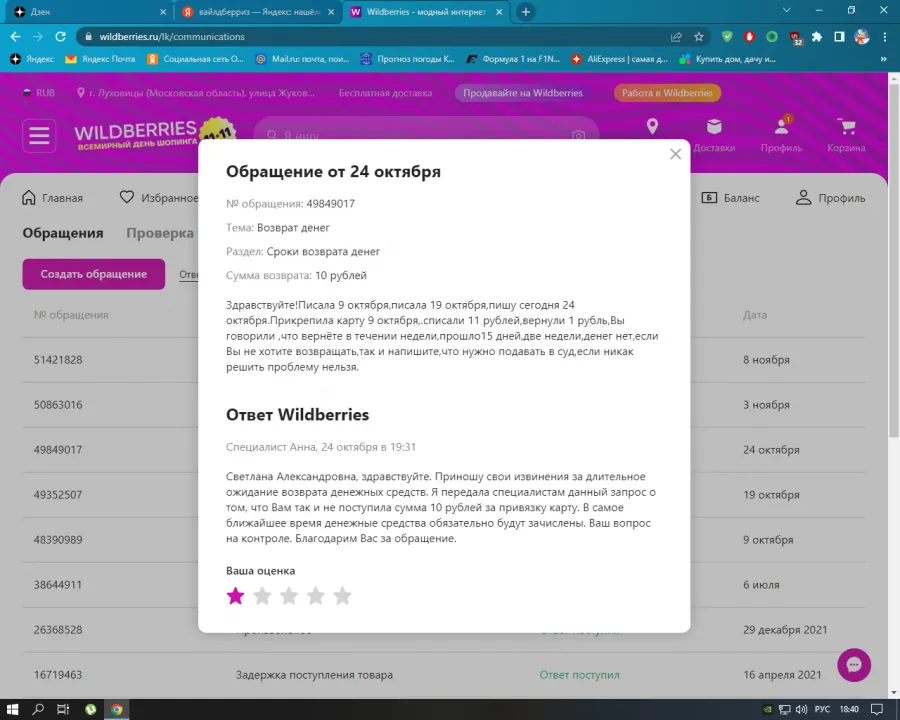The height and width of the screenshot is (720, 900).
Task: Open a new browser tab
Action: pos(526,11)
